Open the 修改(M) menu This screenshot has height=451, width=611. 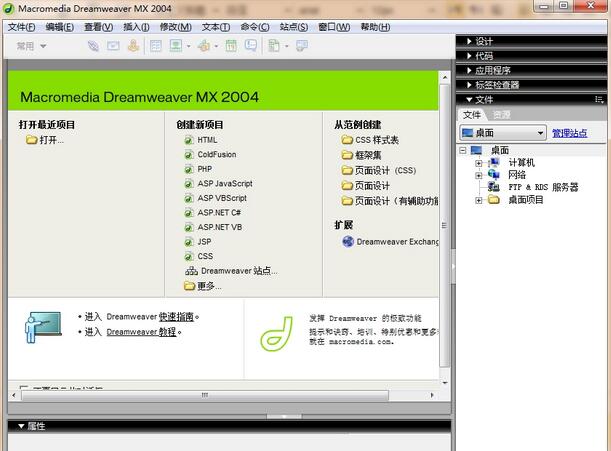pos(176,27)
